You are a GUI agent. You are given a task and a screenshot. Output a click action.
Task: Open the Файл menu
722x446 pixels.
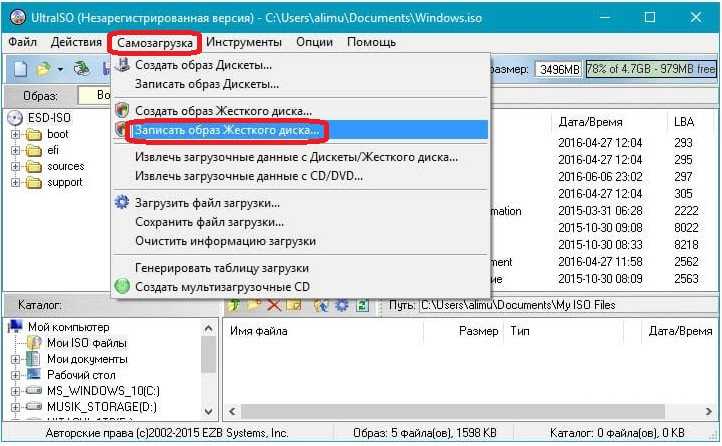click(23, 42)
